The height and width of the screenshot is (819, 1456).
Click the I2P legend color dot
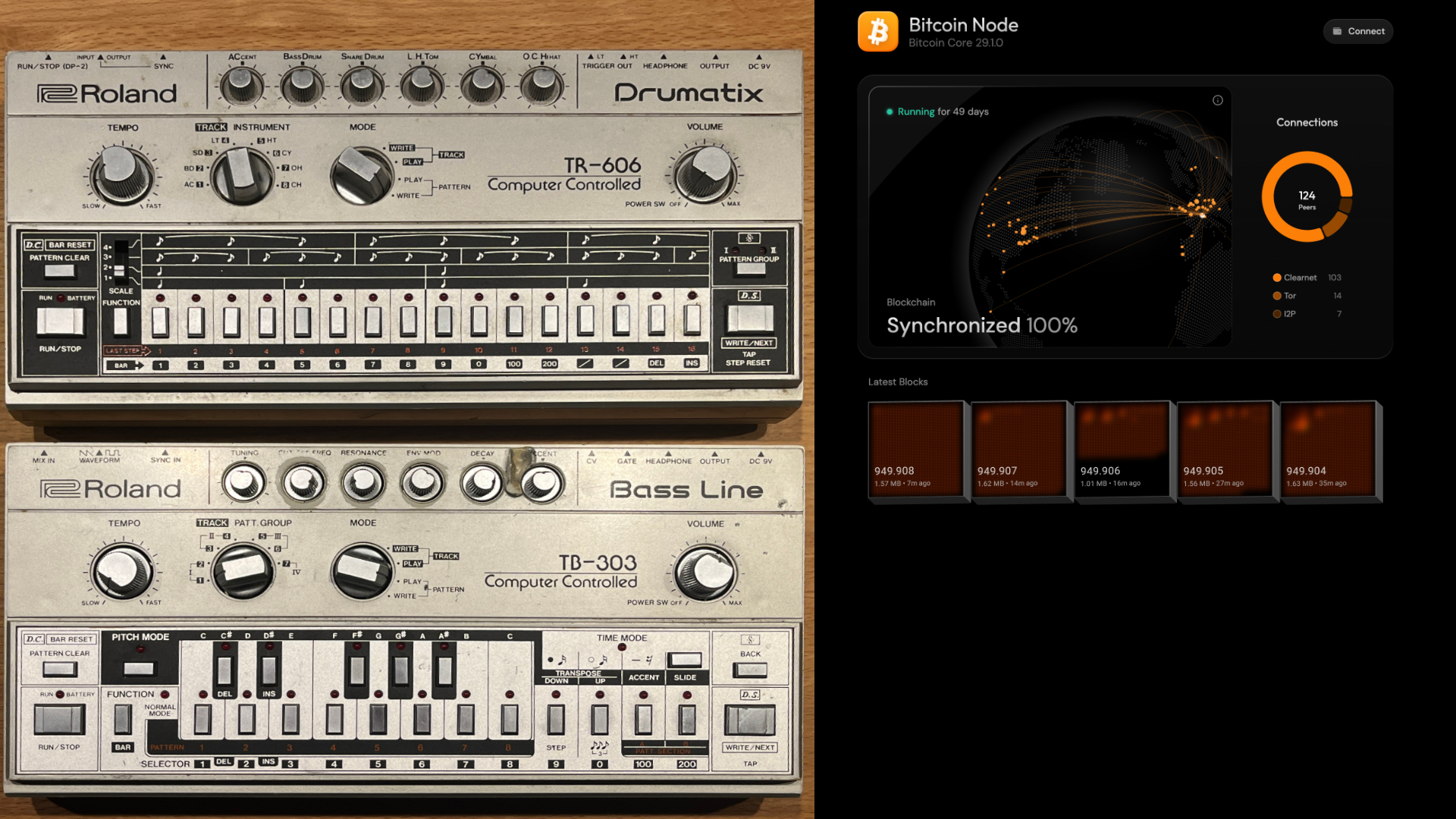tap(1277, 314)
